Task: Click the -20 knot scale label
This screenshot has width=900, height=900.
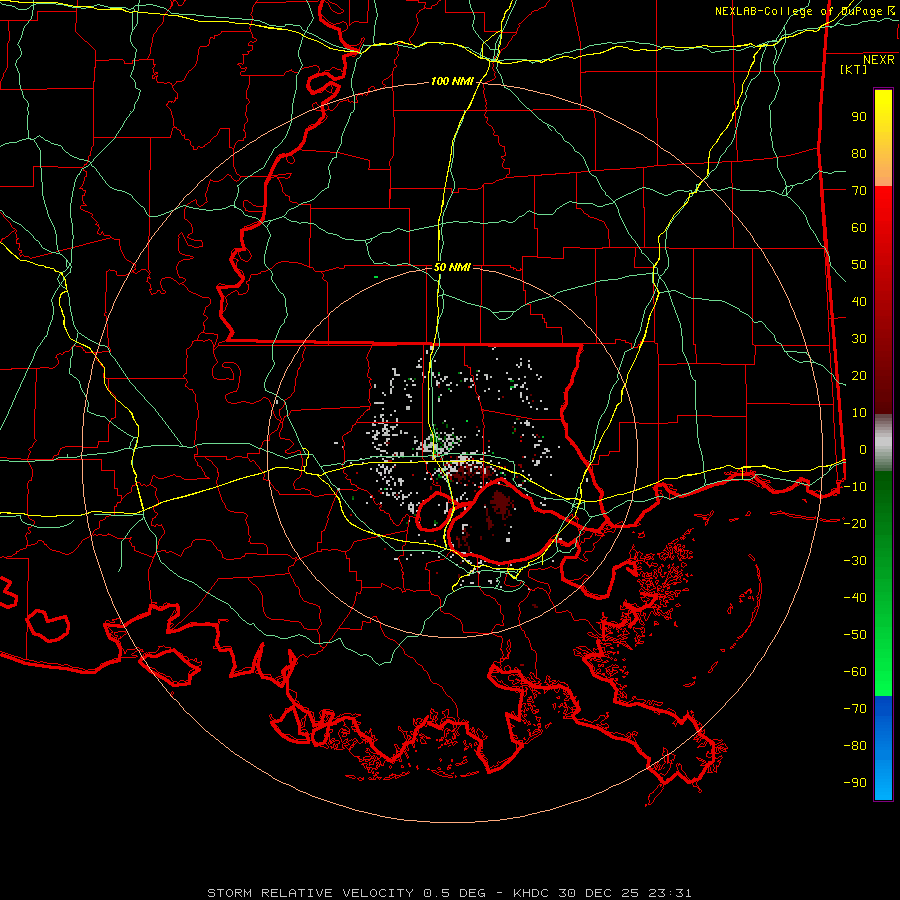Action: tap(855, 524)
